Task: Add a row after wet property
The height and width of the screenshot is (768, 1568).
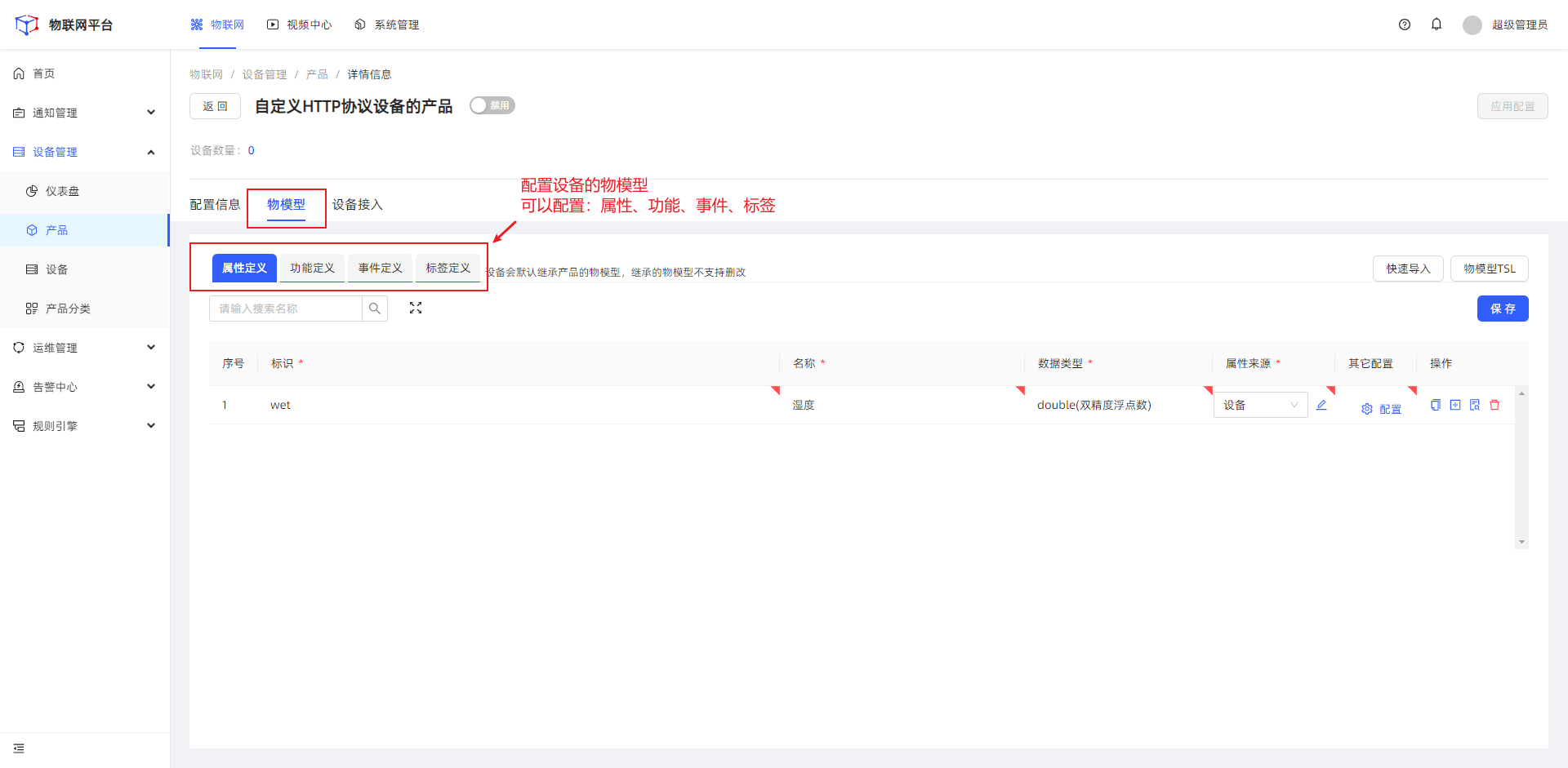Action: click(x=1455, y=405)
